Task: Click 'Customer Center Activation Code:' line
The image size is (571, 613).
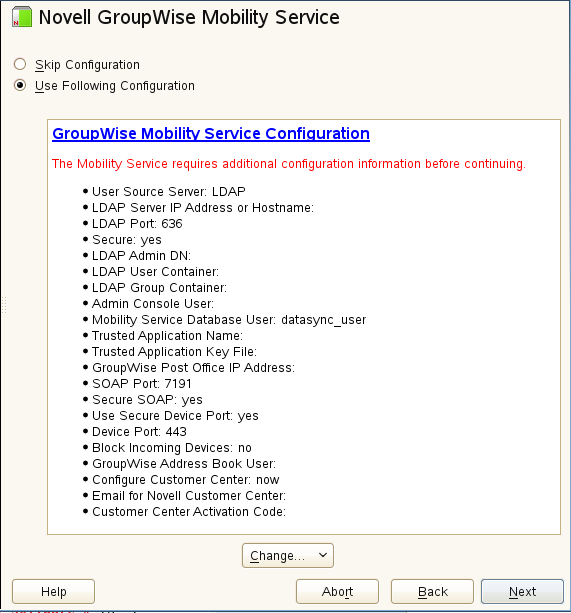Action: [x=189, y=512]
